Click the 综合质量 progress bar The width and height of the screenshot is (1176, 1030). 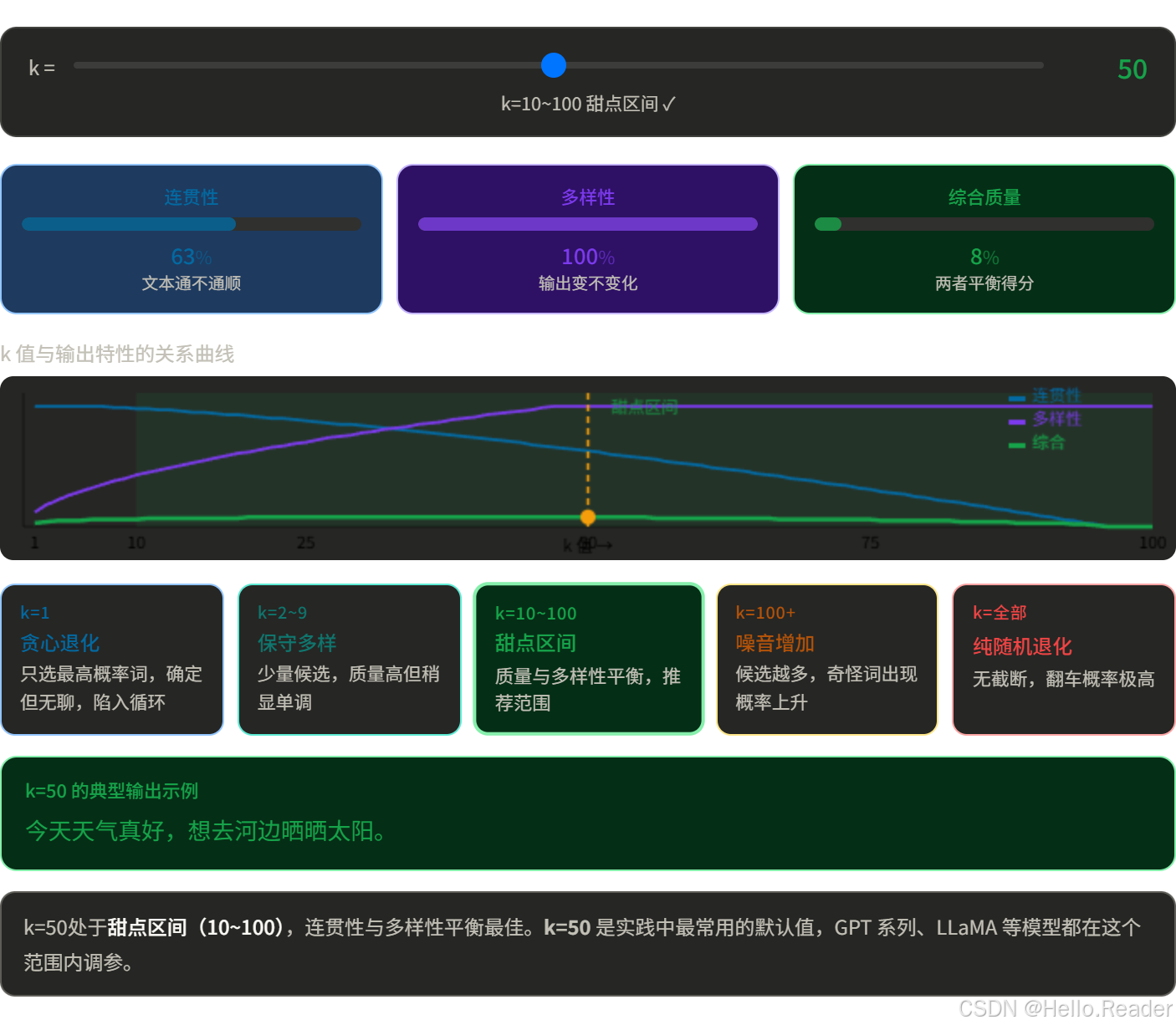984,224
